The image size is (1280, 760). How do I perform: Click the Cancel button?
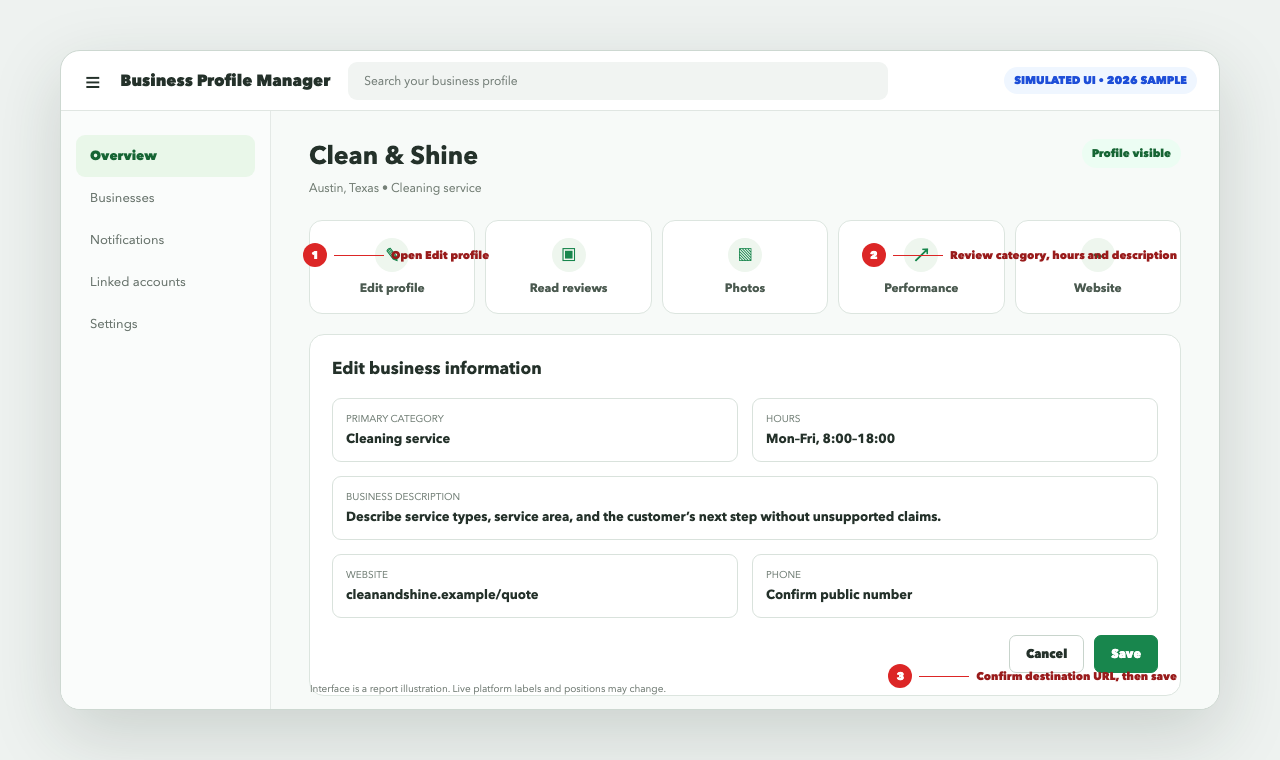pyautogui.click(x=1046, y=654)
